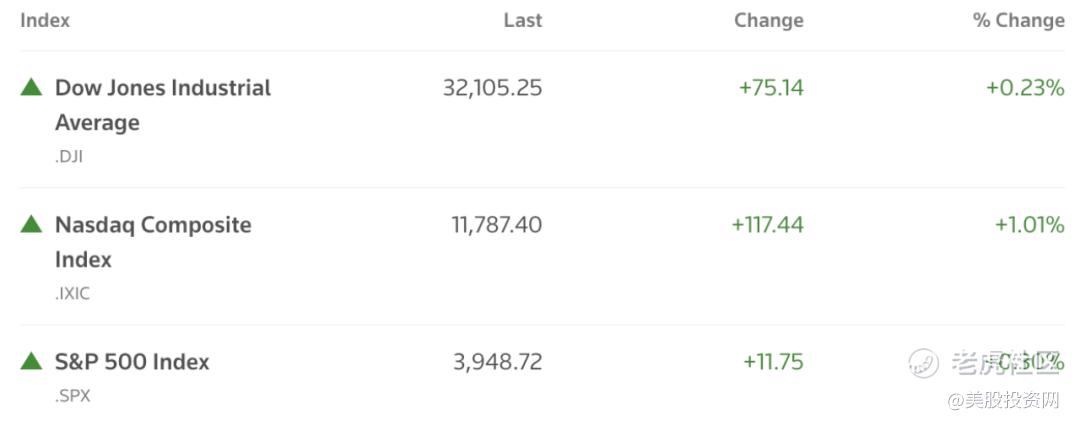This screenshot has width=1080, height=425.
Task: Select the .IXIC ticker symbol
Action: point(72,294)
